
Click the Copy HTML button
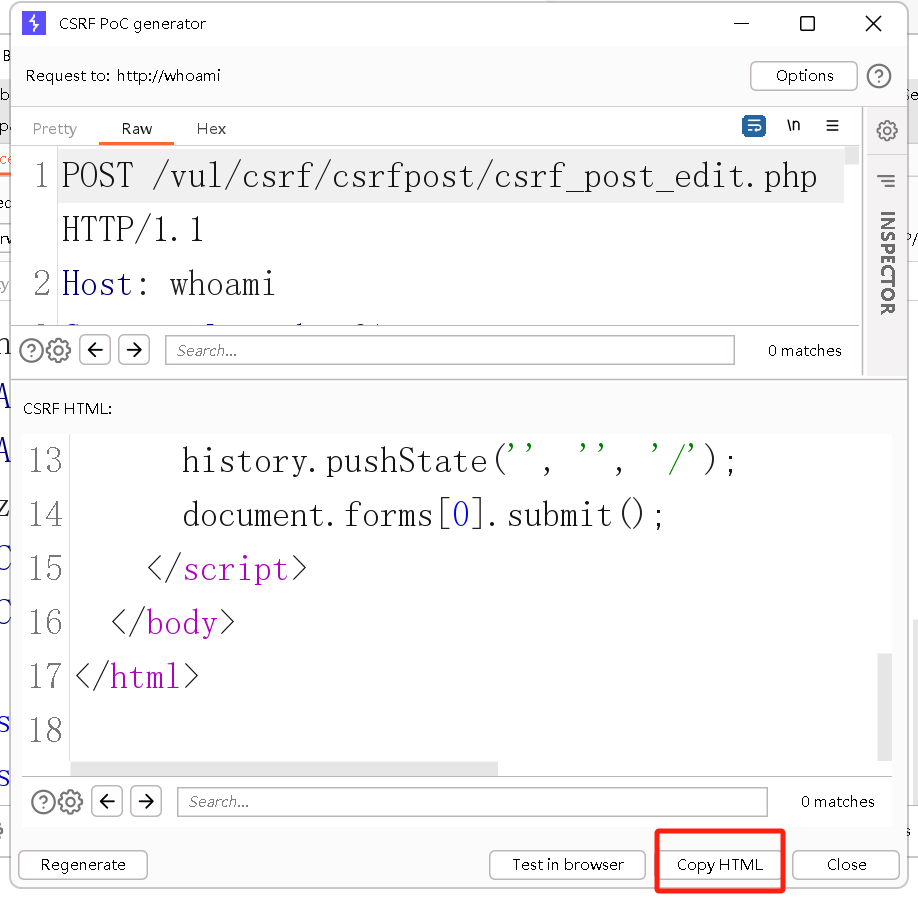click(x=719, y=864)
